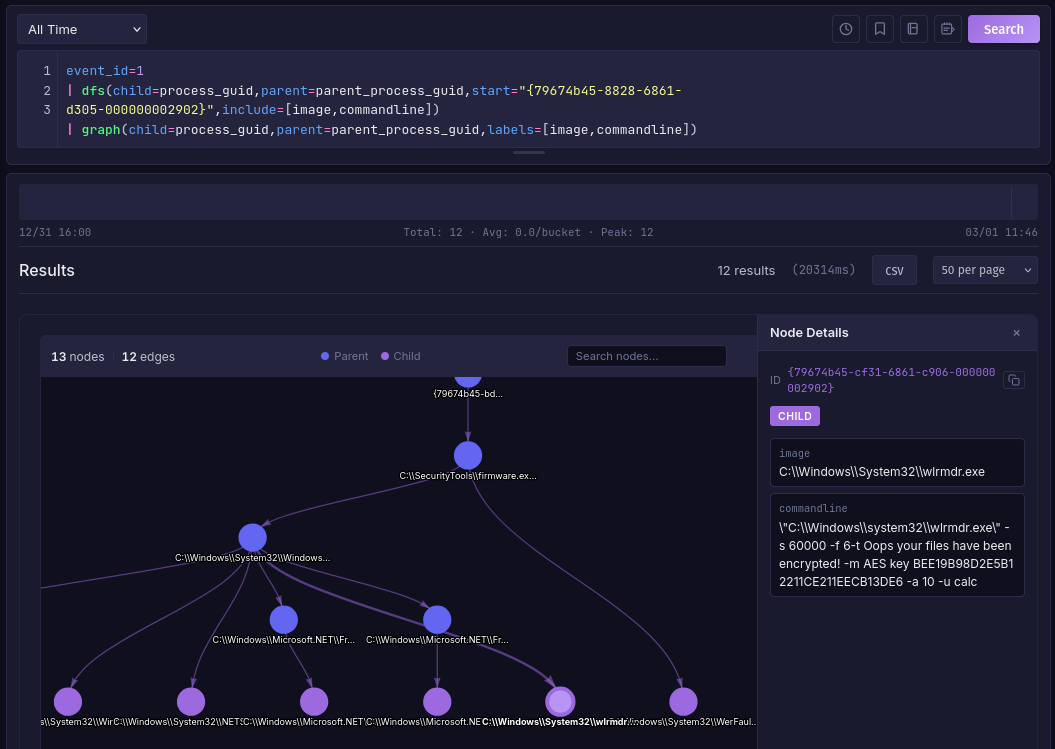
Task: Select the 12 results count label
Action: tap(744, 270)
